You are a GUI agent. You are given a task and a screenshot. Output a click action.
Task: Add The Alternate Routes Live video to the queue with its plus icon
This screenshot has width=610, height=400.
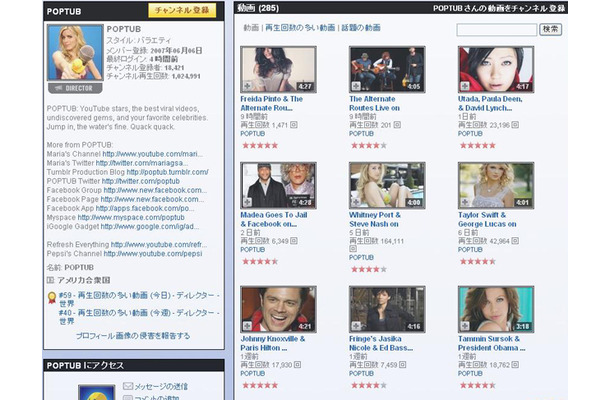coord(356,86)
